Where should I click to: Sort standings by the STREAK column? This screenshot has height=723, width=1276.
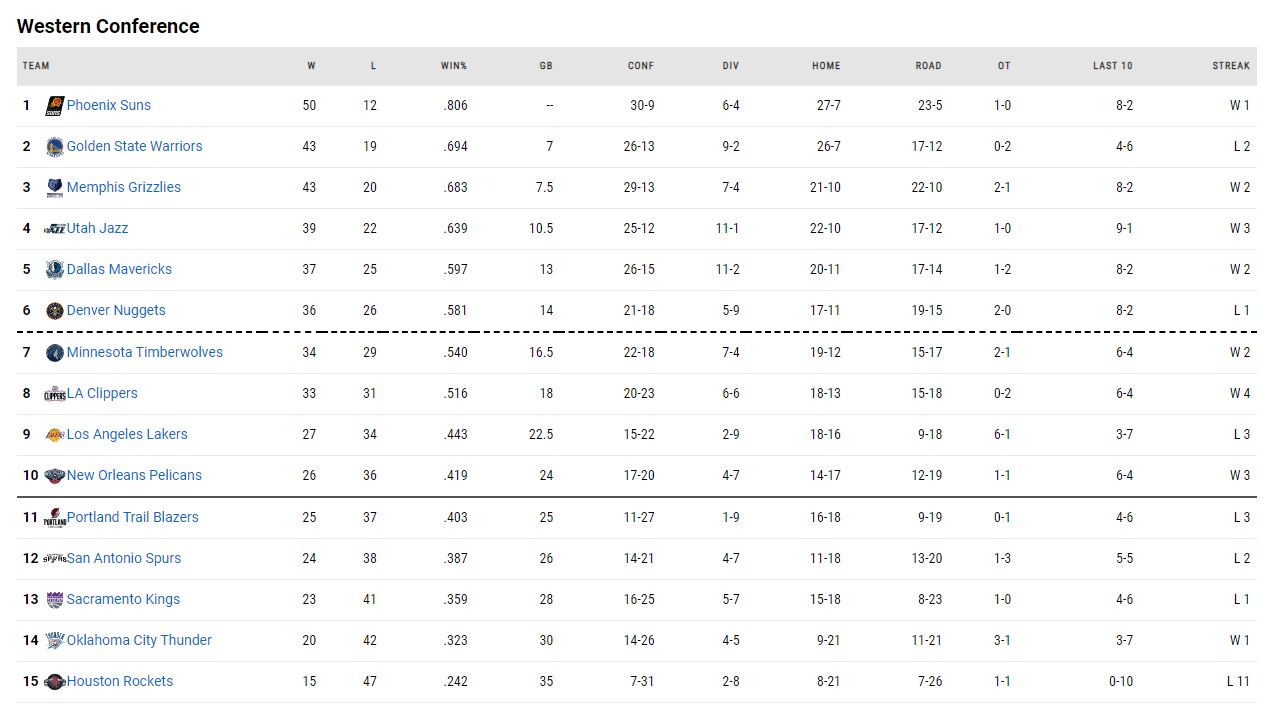[1231, 66]
